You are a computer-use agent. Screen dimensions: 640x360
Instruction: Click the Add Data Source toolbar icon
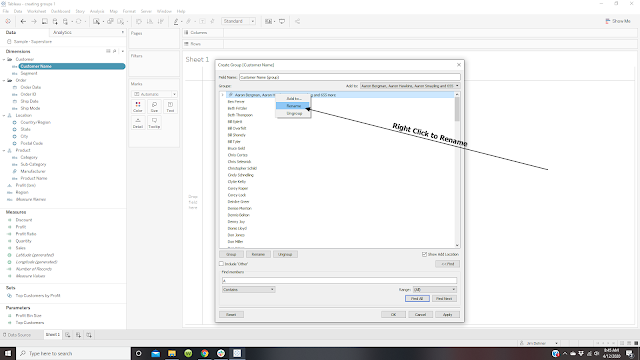point(55,21)
